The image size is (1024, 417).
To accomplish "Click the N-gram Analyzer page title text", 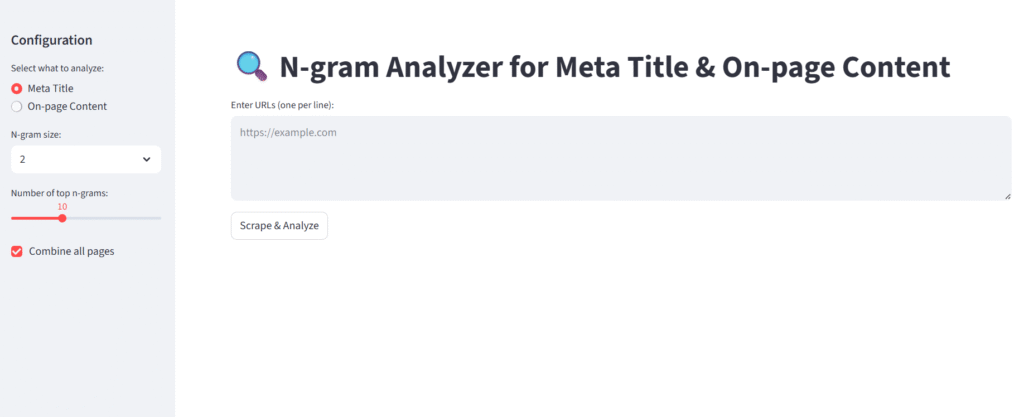I will click(x=614, y=67).
